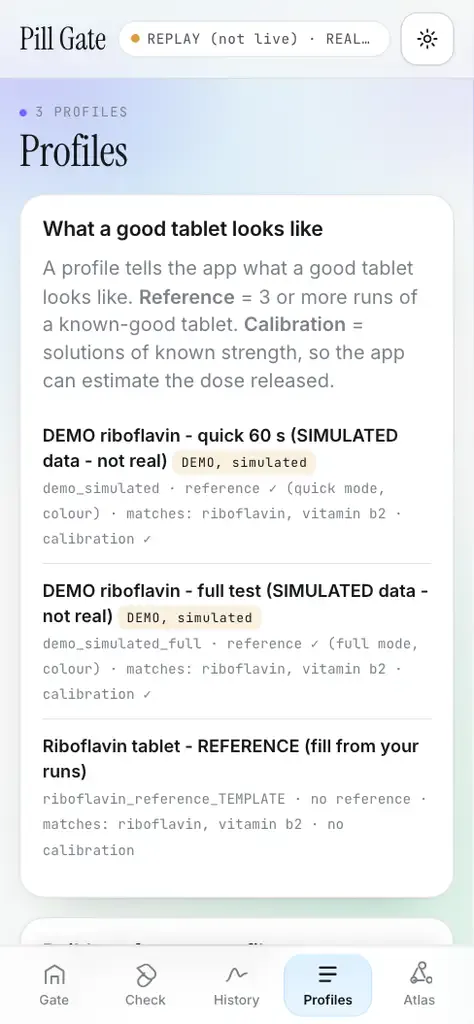The image size is (474, 1024).
Task: Open the Atlas graph icon
Action: tap(419, 974)
